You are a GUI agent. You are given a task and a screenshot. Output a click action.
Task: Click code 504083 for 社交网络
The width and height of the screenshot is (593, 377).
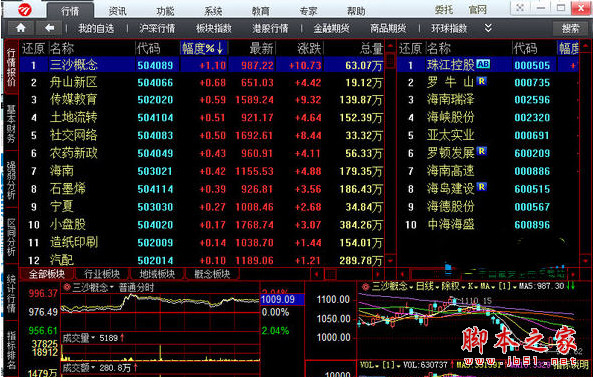click(155, 135)
